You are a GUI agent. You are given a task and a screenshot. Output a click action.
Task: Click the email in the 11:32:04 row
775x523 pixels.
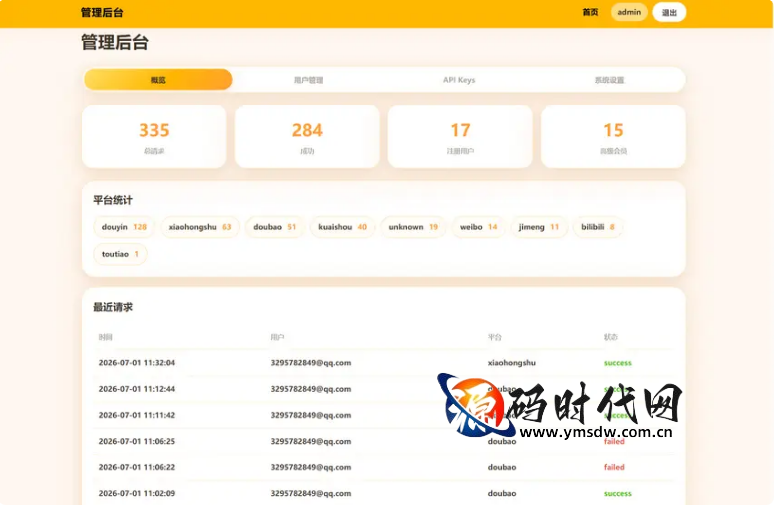[x=311, y=363]
